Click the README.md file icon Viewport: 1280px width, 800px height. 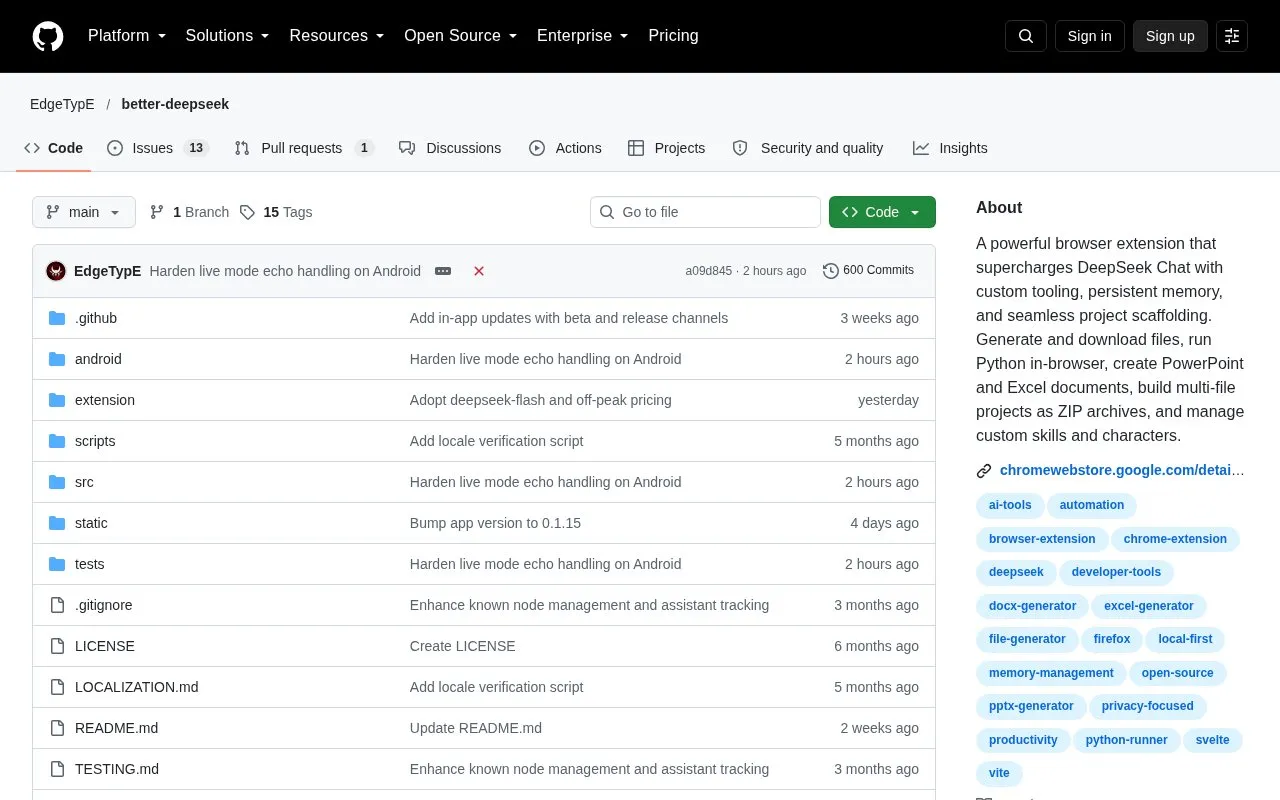57,728
